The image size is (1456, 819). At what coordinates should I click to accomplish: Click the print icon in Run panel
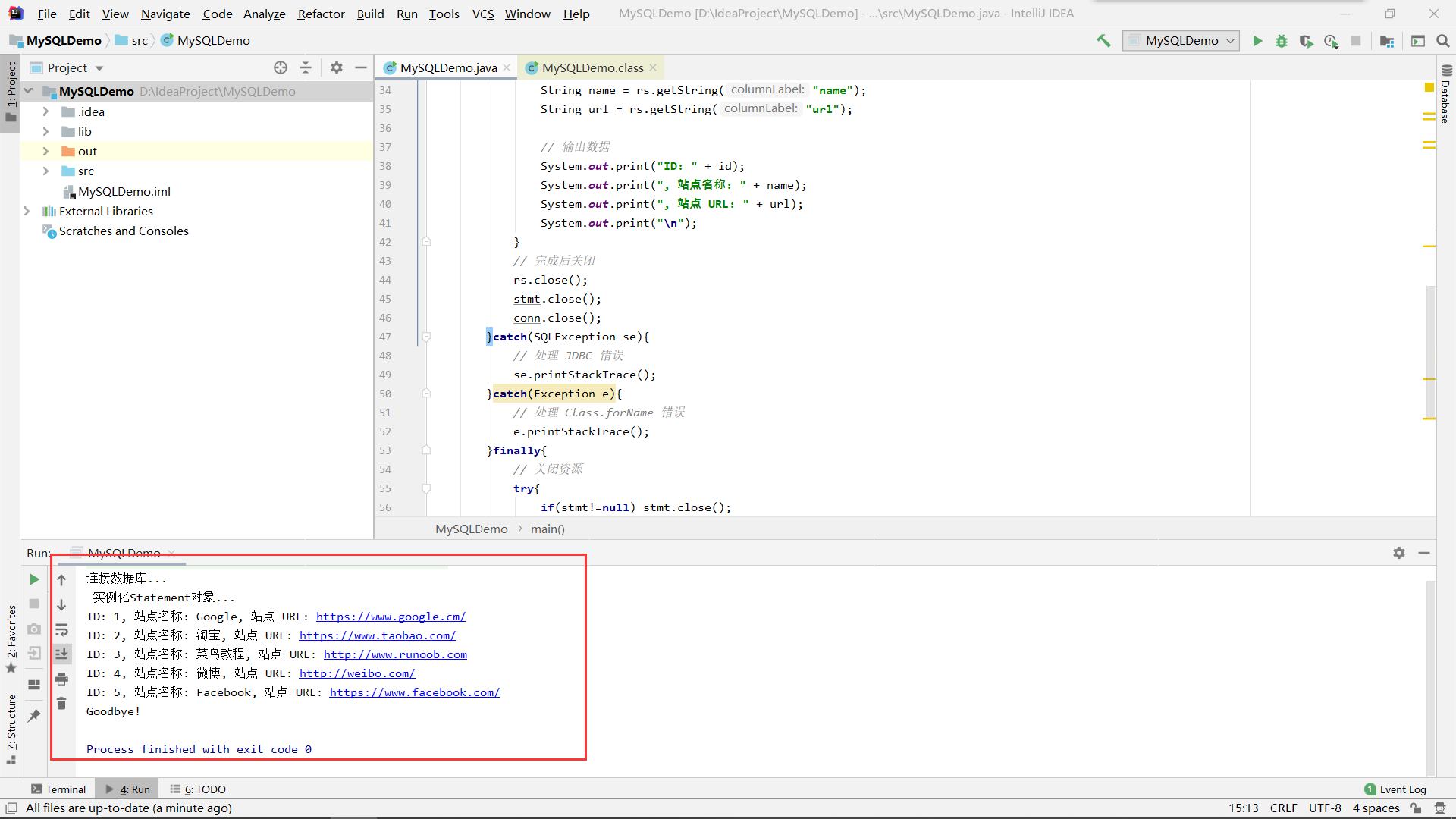pos(61,679)
